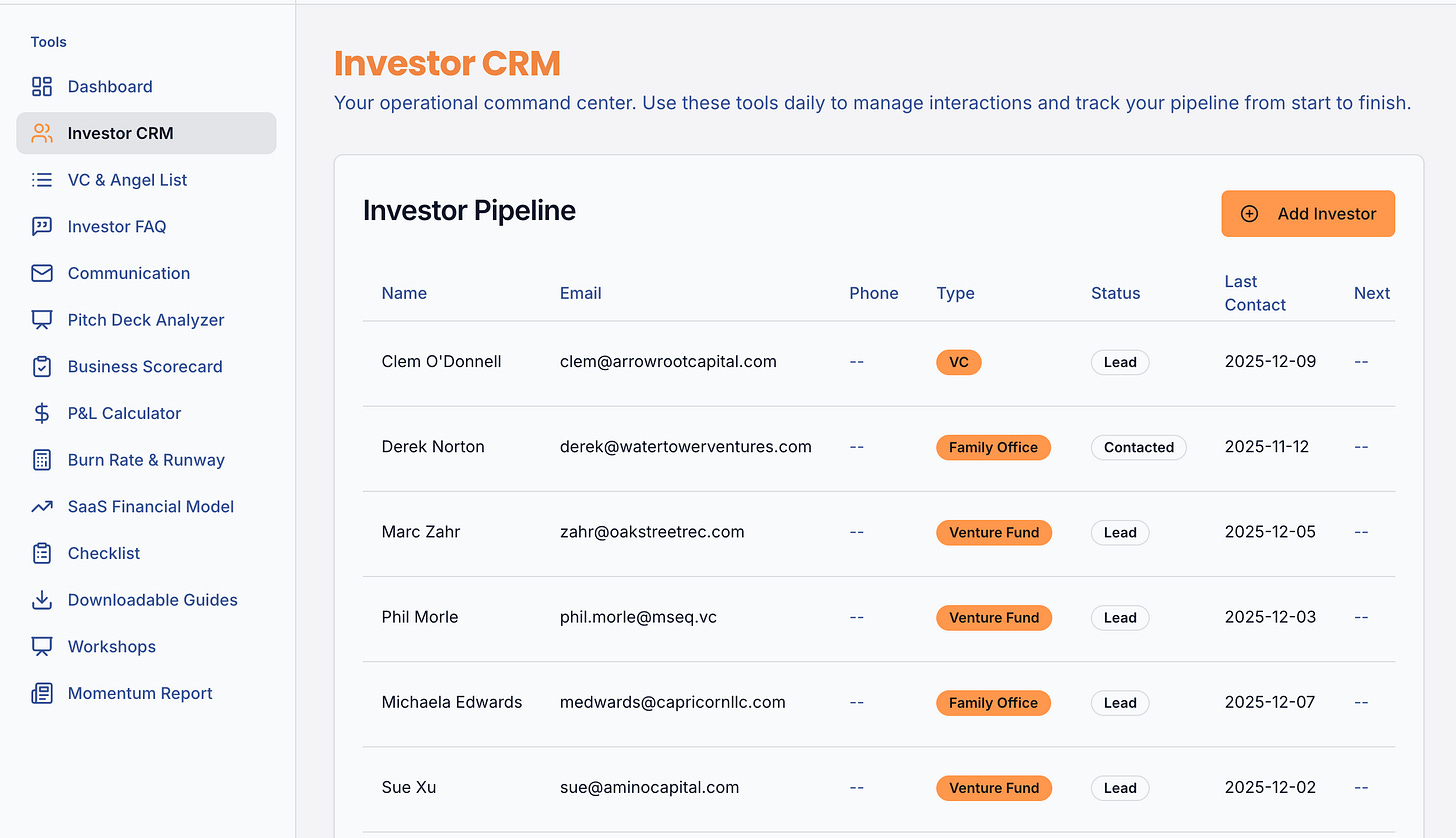This screenshot has width=1456, height=838.
Task: Select Sue Xu's Lead status badge
Action: click(1119, 788)
